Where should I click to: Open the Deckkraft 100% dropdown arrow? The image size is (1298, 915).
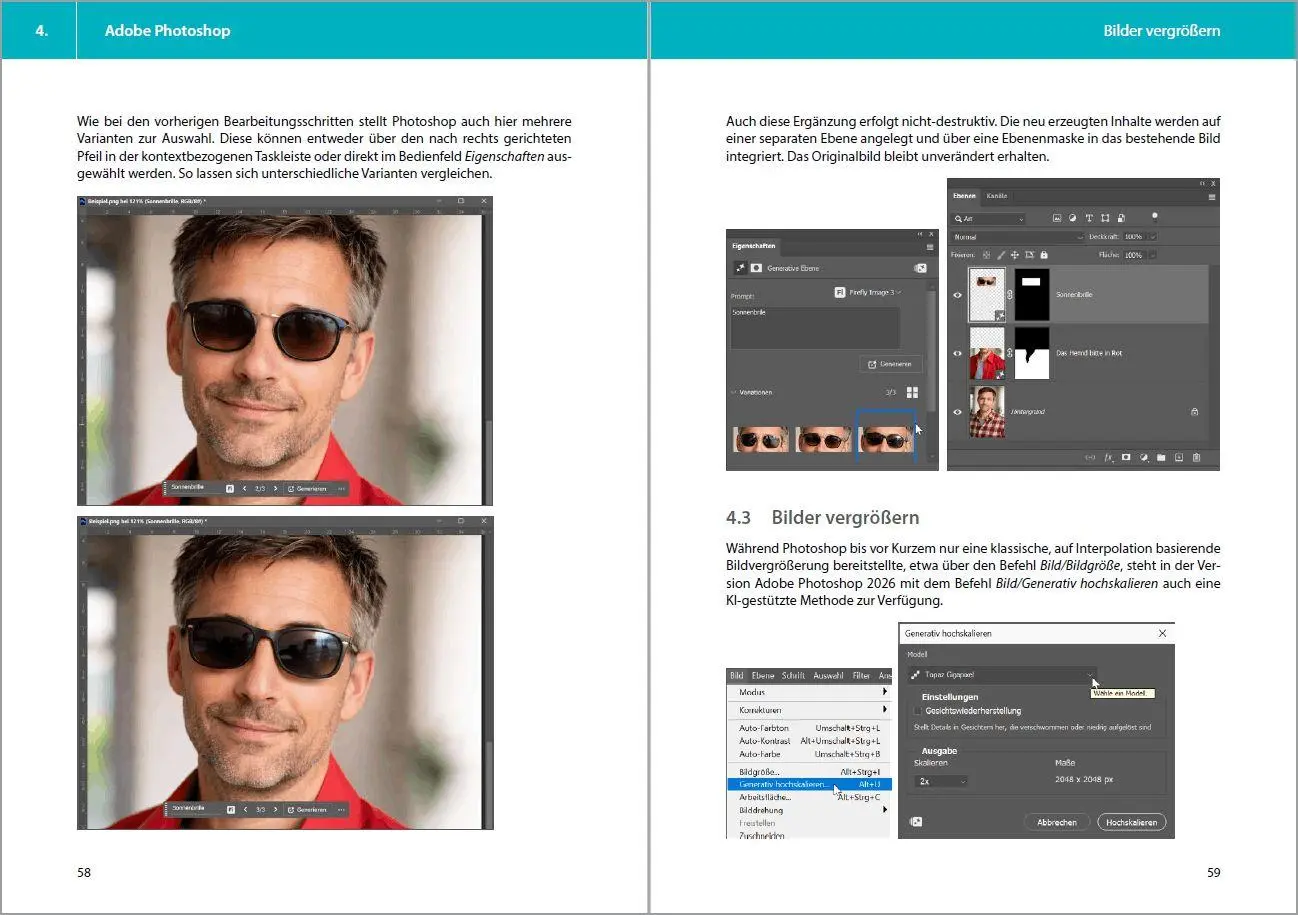coord(1153,236)
